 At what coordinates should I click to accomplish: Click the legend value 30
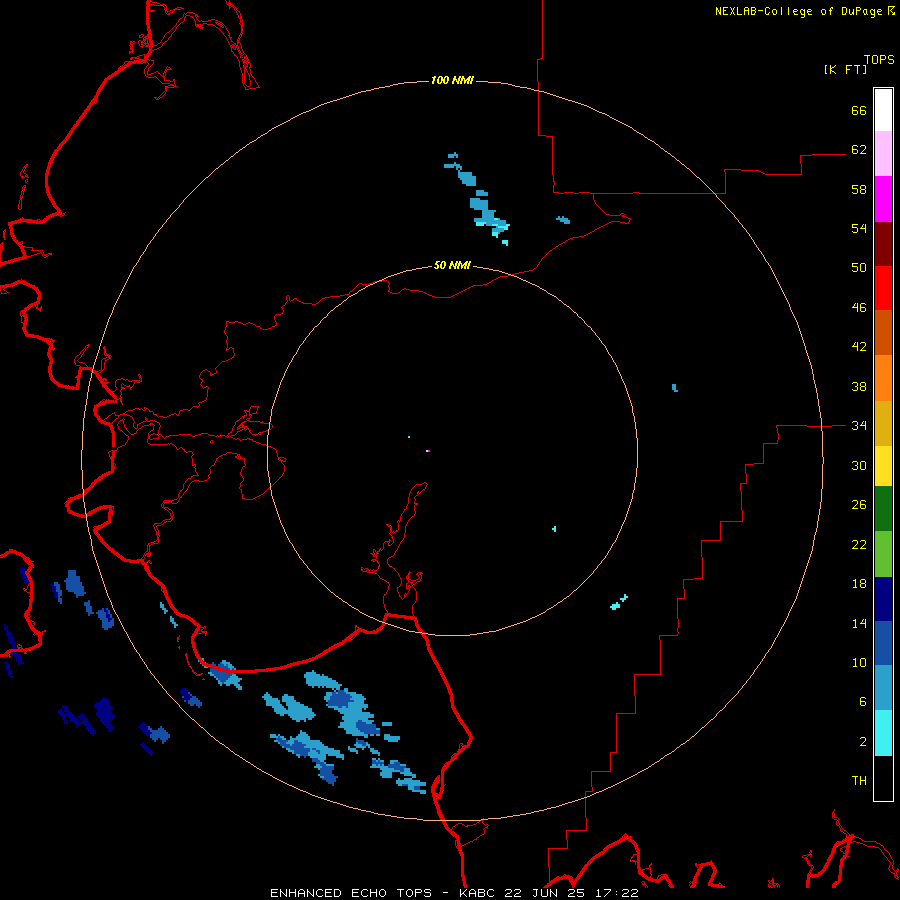[x=859, y=465]
